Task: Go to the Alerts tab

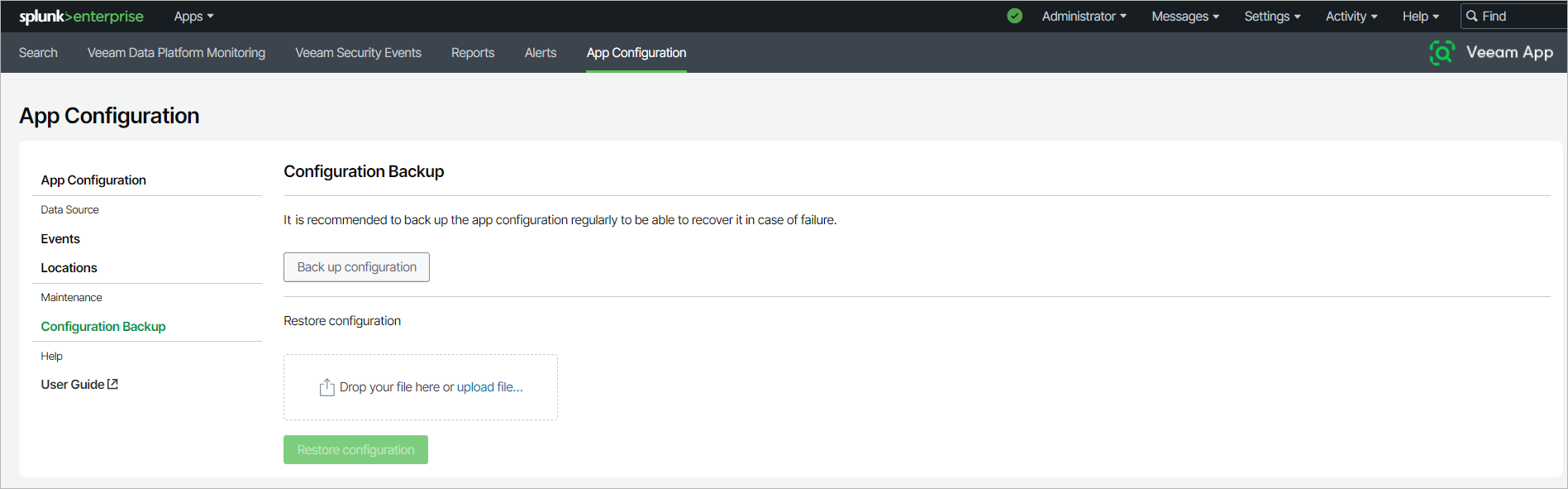Action: click(x=541, y=53)
